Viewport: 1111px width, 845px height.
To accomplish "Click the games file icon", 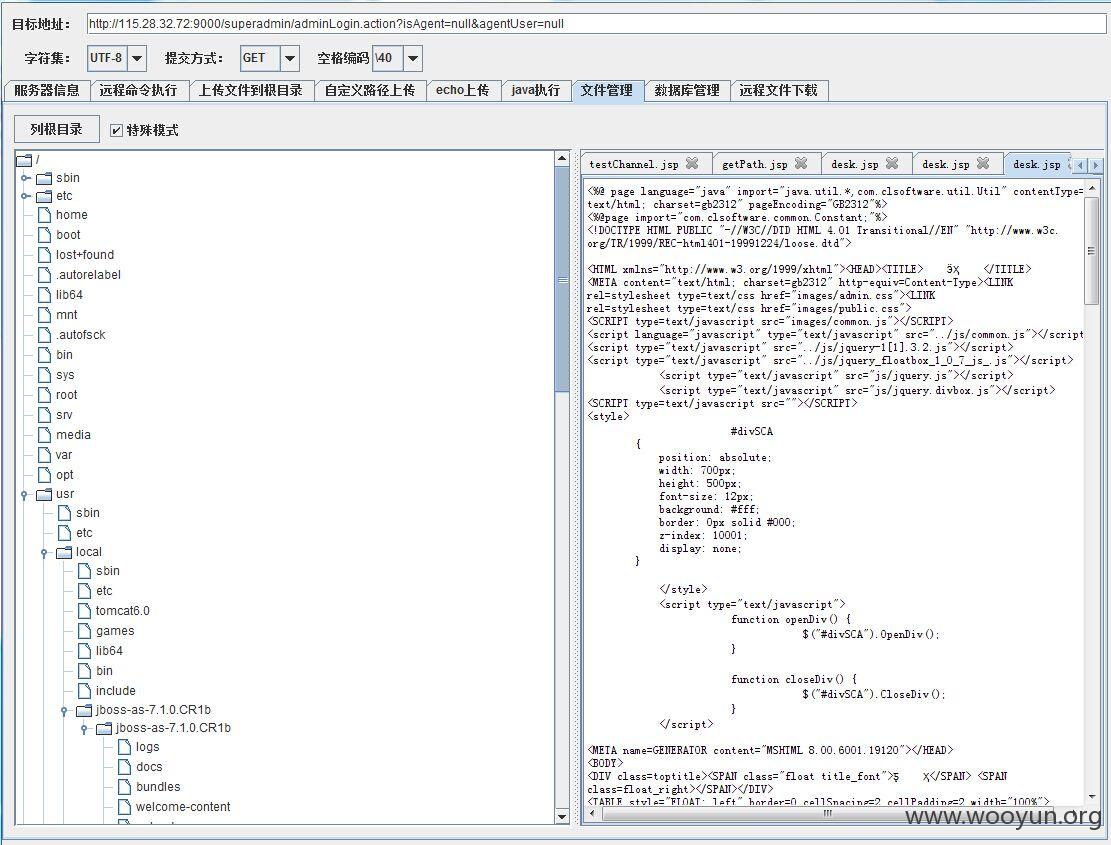I will [x=84, y=630].
